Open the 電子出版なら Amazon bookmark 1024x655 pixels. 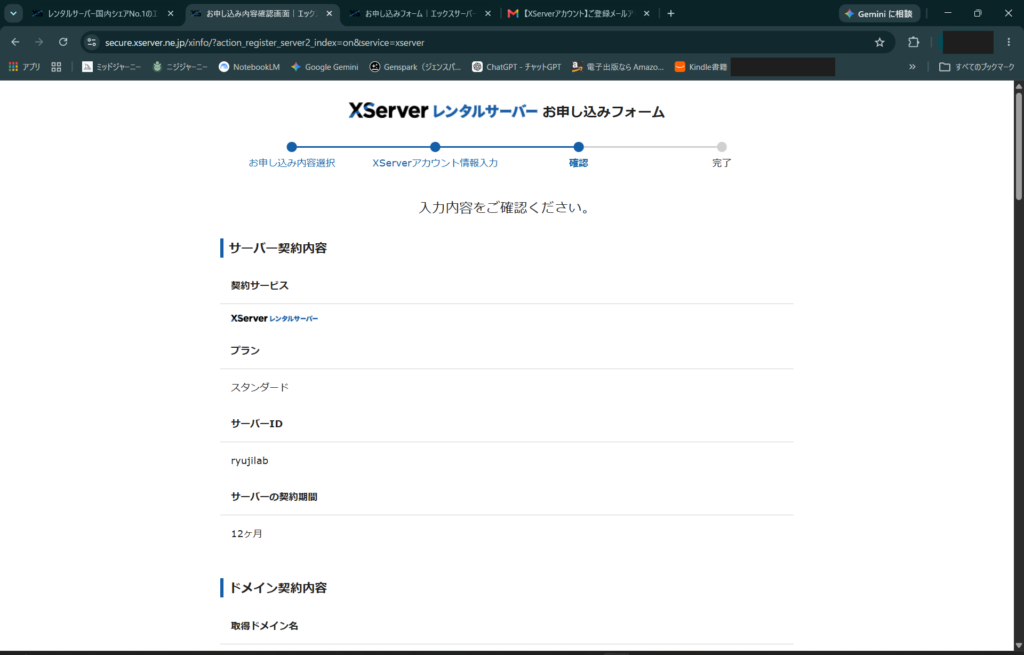coord(618,67)
